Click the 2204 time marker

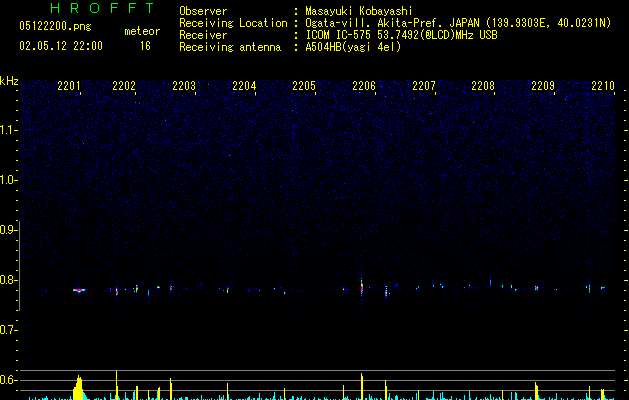pos(244,86)
